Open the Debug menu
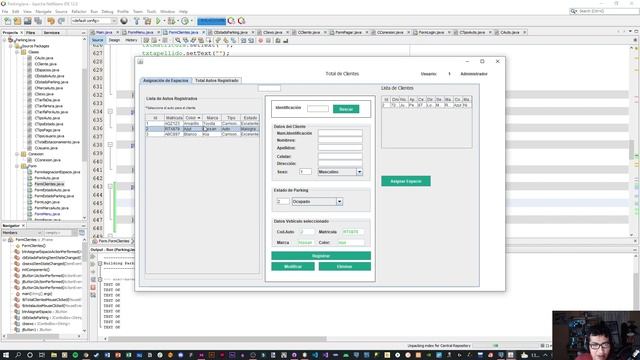This screenshot has width=640, height=360. click(107, 11)
